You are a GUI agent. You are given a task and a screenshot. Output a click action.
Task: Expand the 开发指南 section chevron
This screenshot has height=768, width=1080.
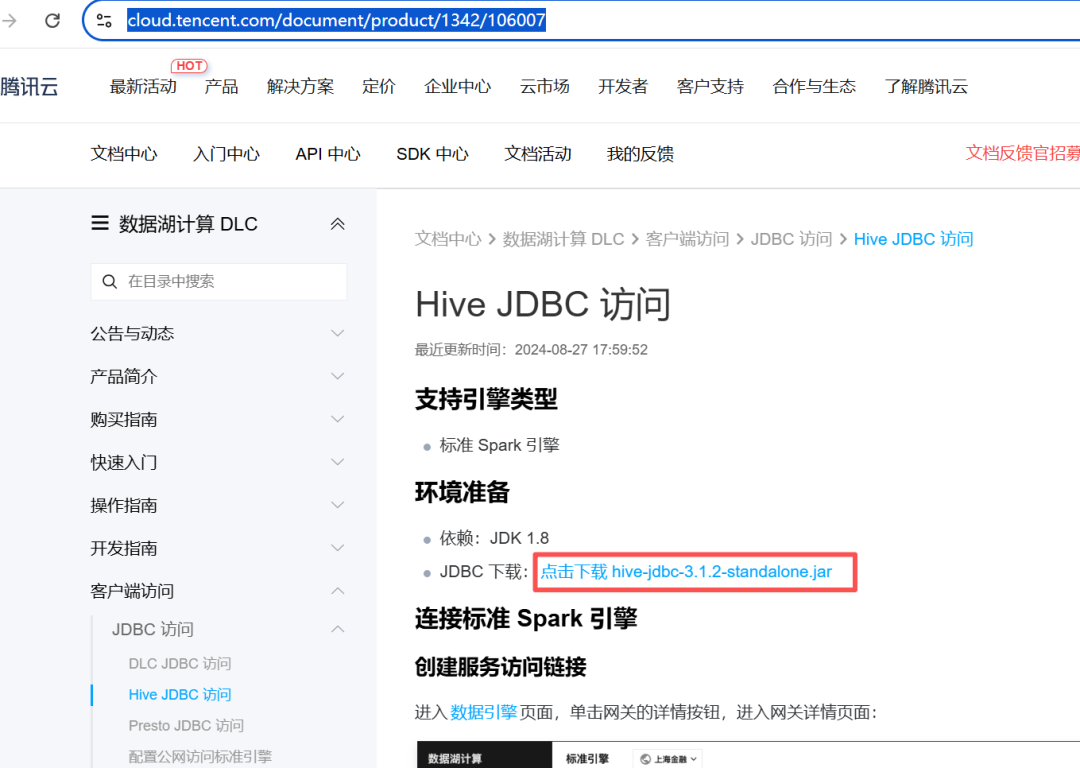[x=338, y=548]
